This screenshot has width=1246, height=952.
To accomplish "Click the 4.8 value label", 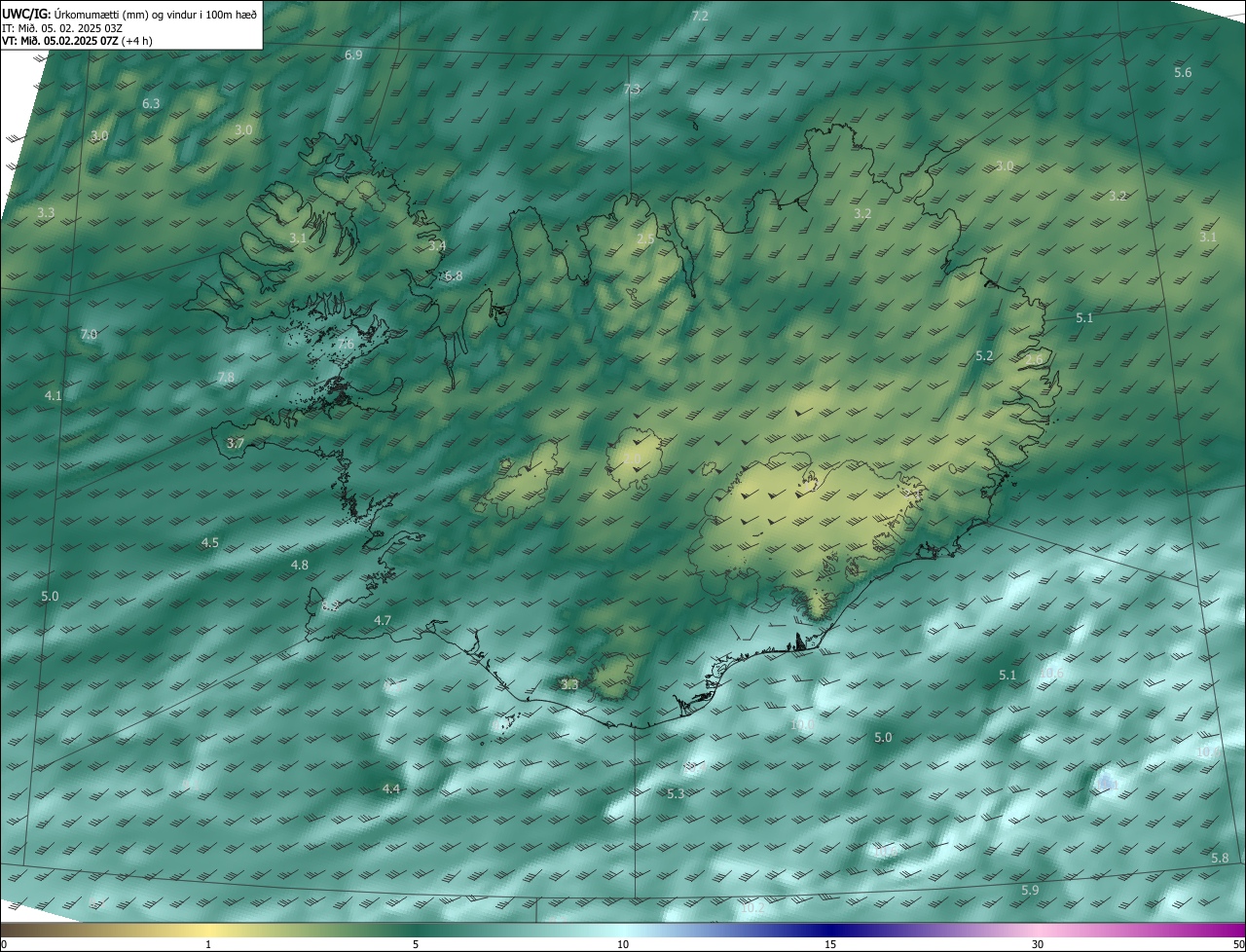I will click(x=300, y=566).
